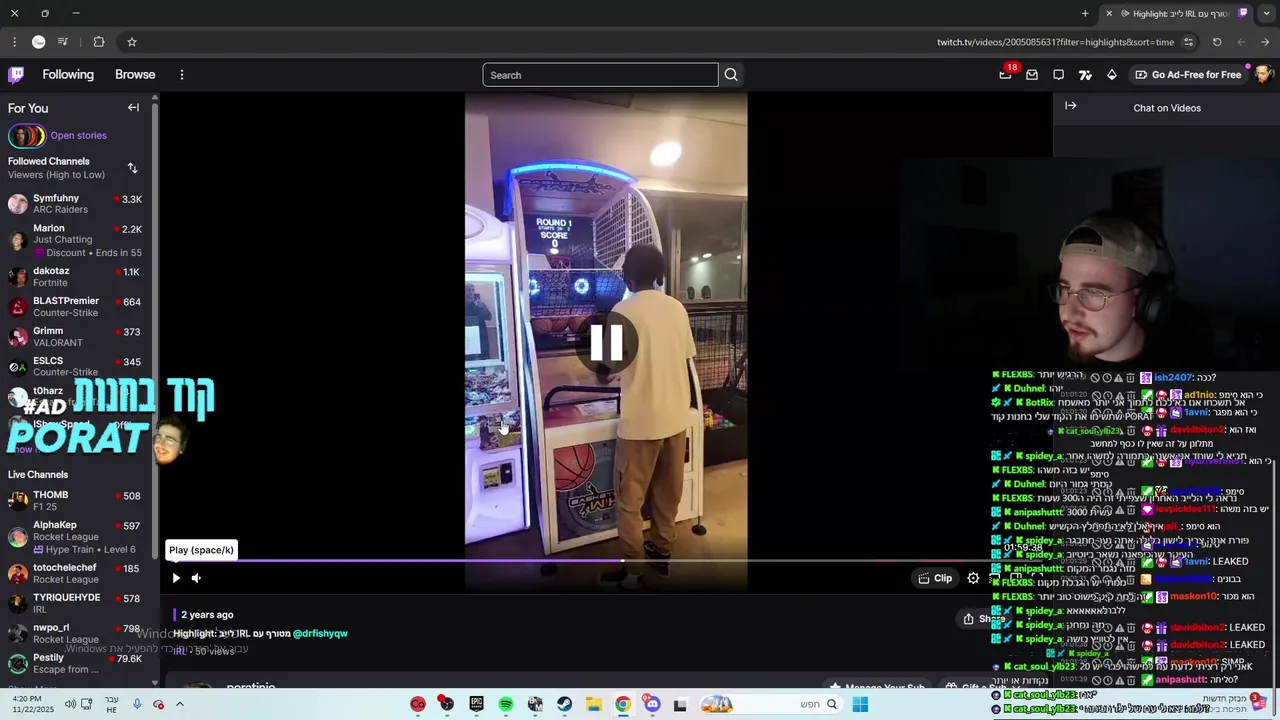Image resolution: width=1280 pixels, height=720 pixels.
Task: Open taskbar volume control
Action: [x=70, y=704]
